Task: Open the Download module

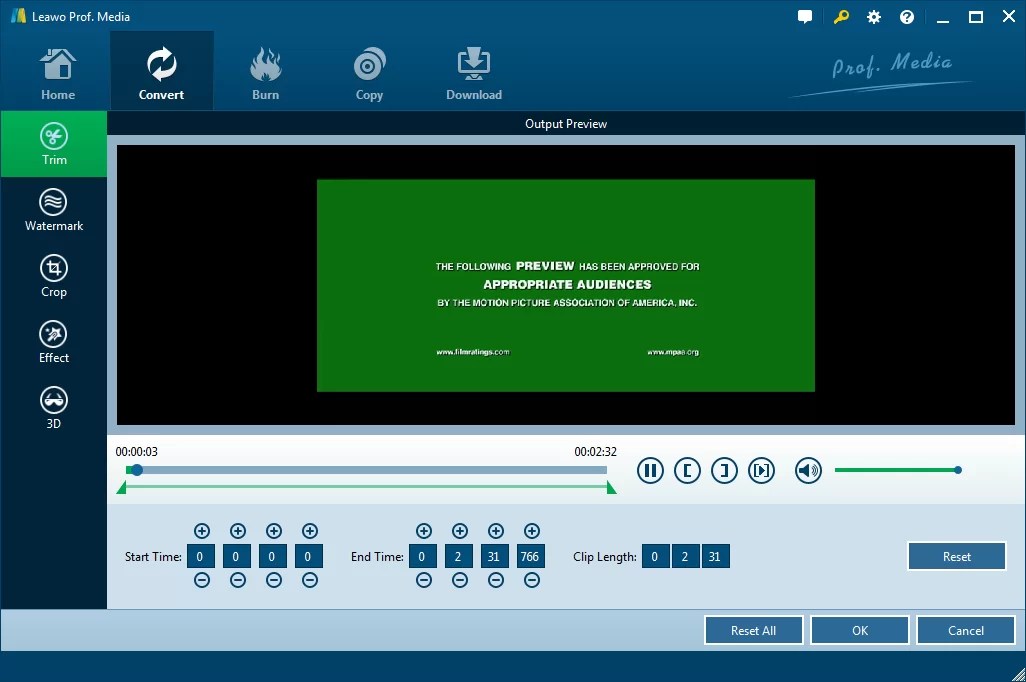Action: click(x=474, y=75)
